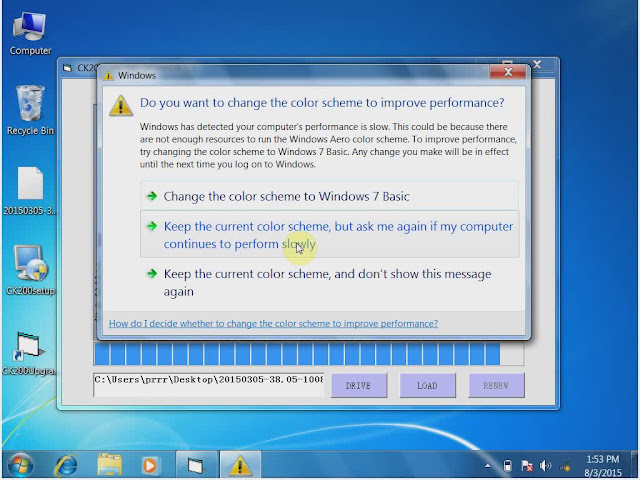Click the yellow warning icon in dialog
This screenshot has width=640, height=480.
coord(121,106)
